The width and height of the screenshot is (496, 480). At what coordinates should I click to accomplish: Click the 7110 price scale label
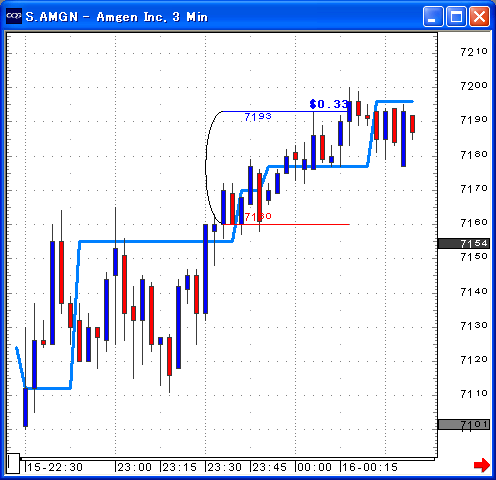click(474, 394)
